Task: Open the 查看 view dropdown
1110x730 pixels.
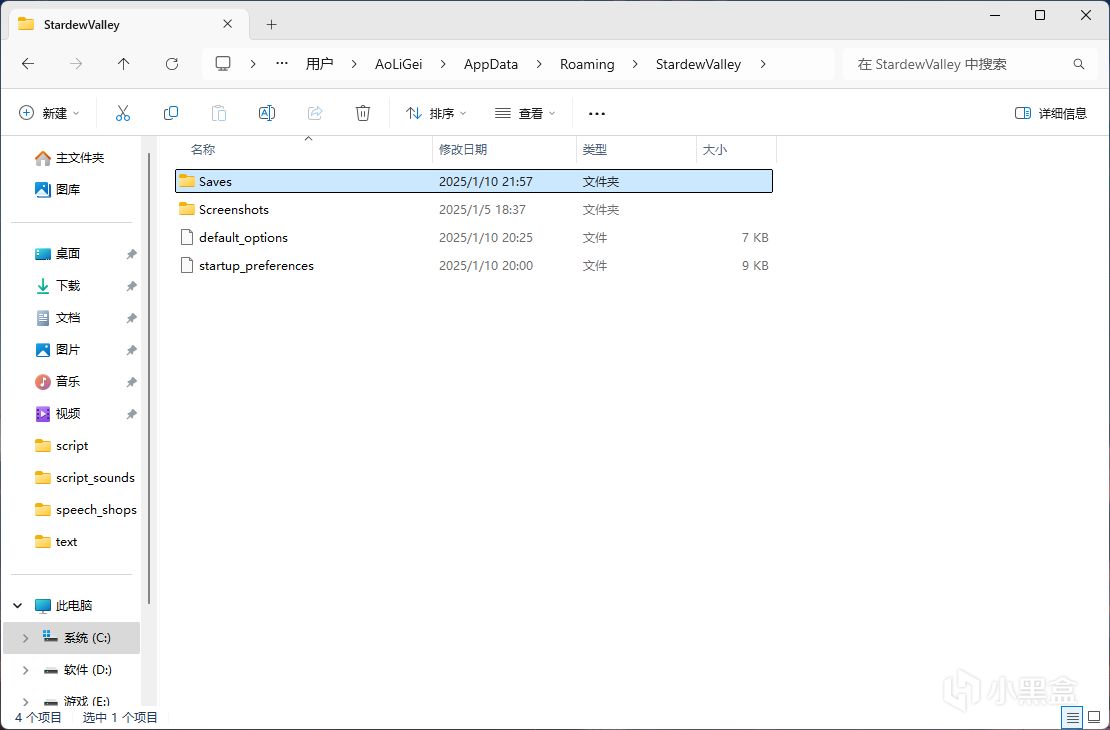Action: 525,113
